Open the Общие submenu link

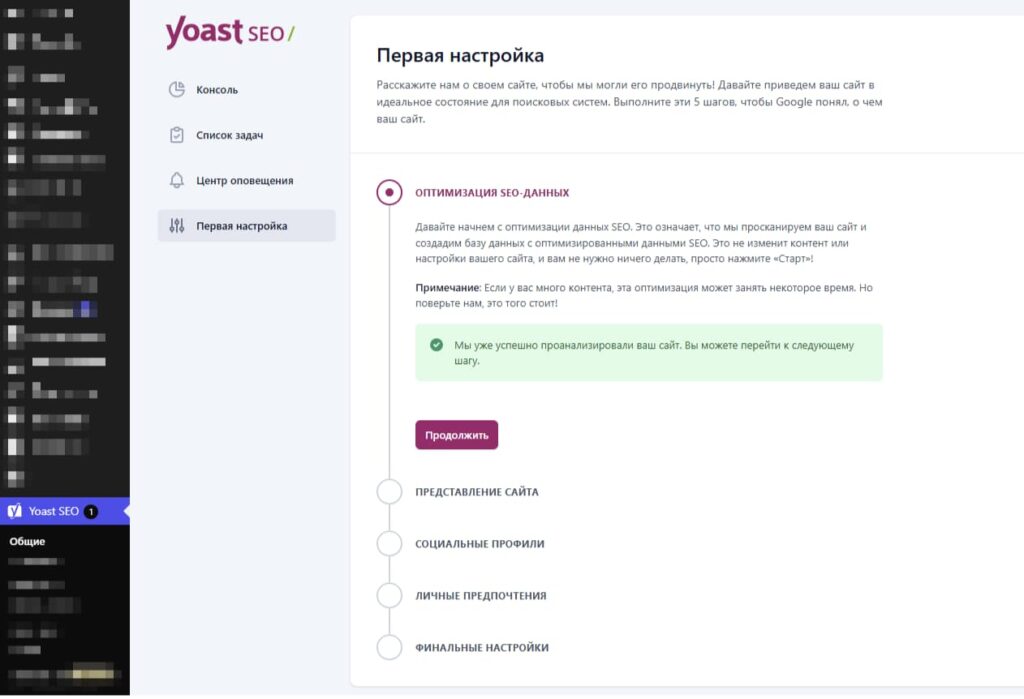pyautogui.click(x=27, y=542)
